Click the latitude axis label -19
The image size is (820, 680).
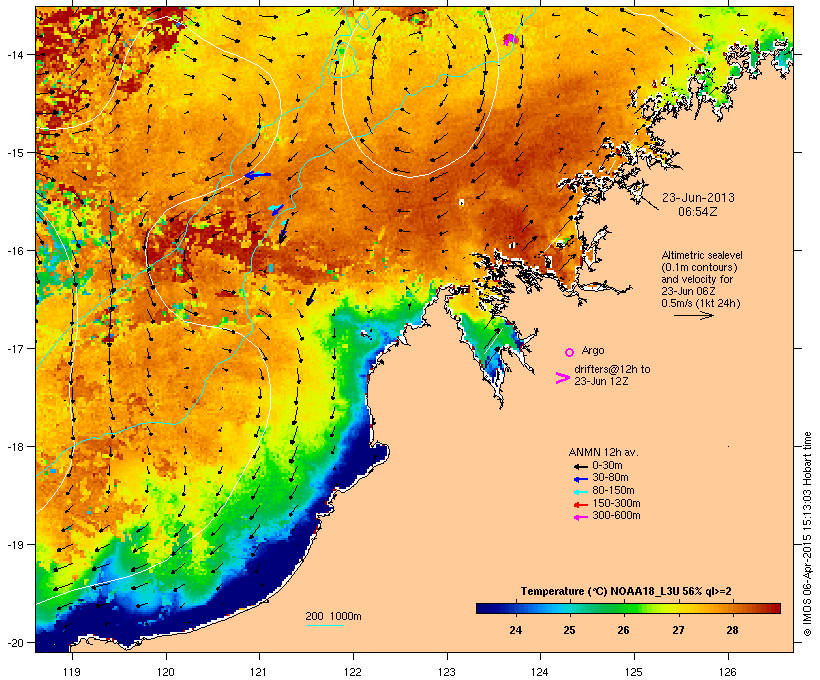click(x=14, y=545)
